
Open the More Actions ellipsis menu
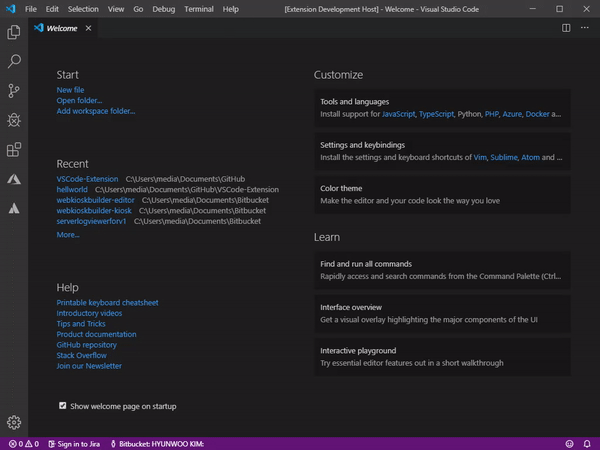pos(585,28)
